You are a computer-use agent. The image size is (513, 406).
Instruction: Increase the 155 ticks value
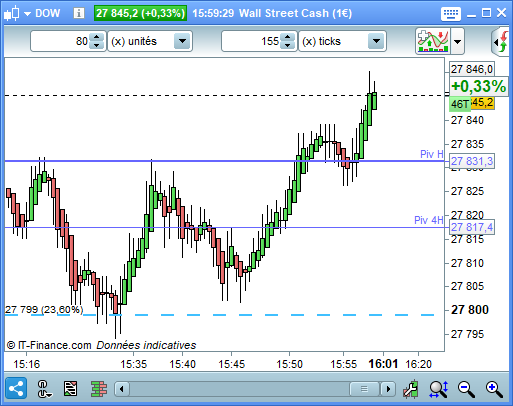click(288, 37)
